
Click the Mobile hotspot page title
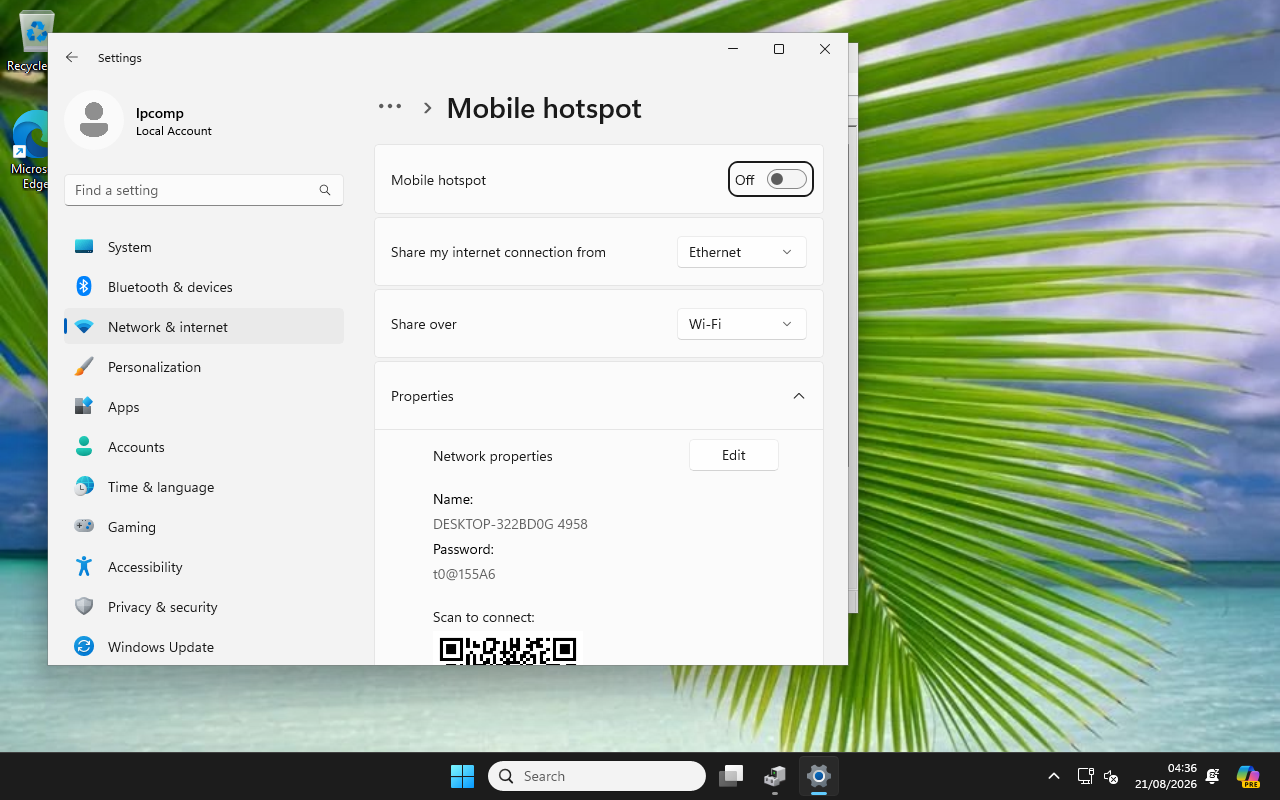[544, 108]
